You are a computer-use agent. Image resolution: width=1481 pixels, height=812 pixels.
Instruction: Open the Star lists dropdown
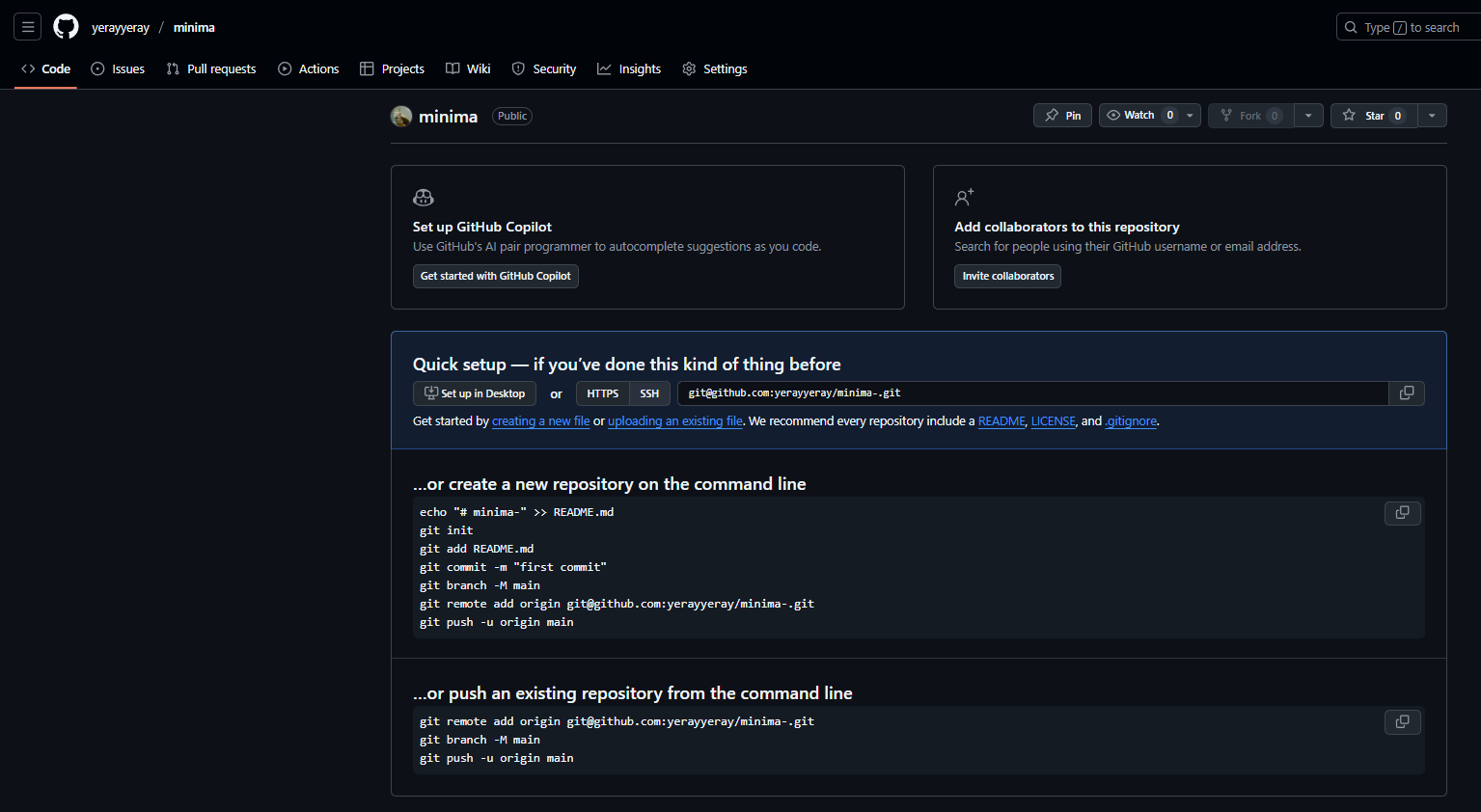[x=1432, y=115]
